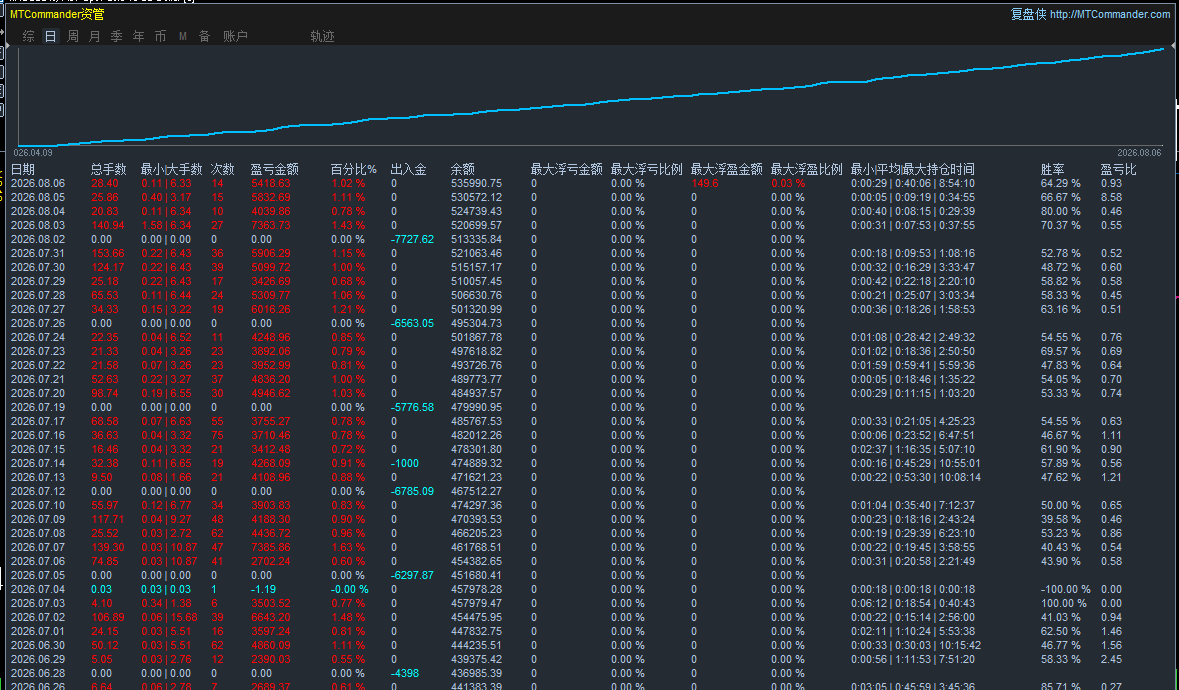The height and width of the screenshot is (690, 1179).
Task: Click the 最大浮盈比例 column header
Action: tap(806, 169)
